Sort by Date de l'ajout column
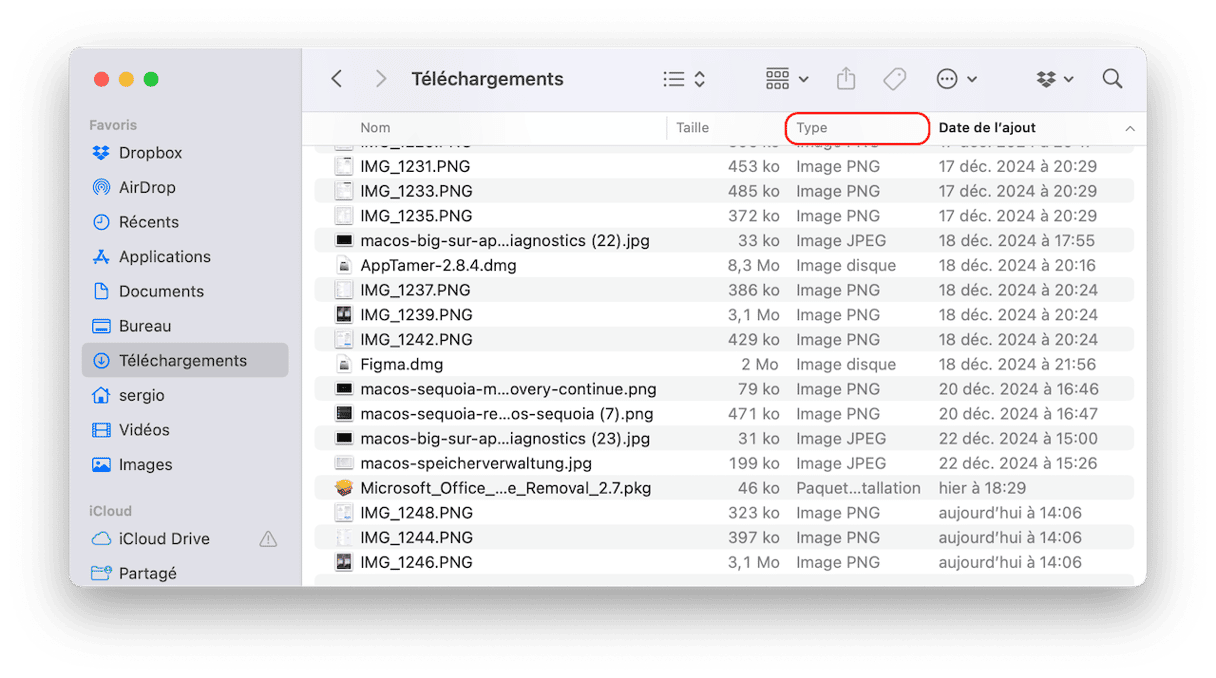 (987, 128)
